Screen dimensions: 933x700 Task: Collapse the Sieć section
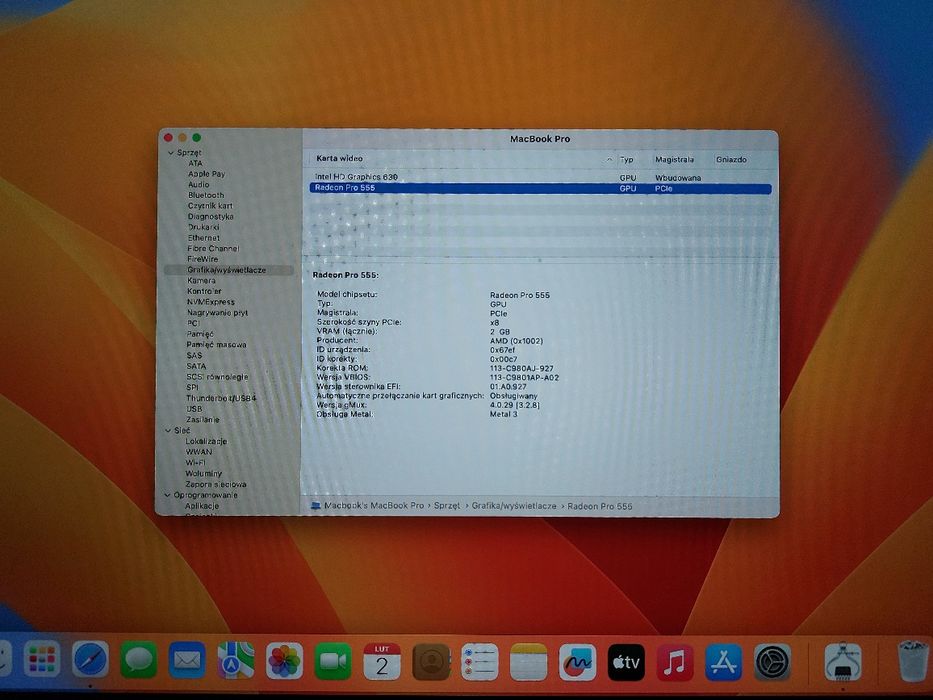[x=168, y=430]
